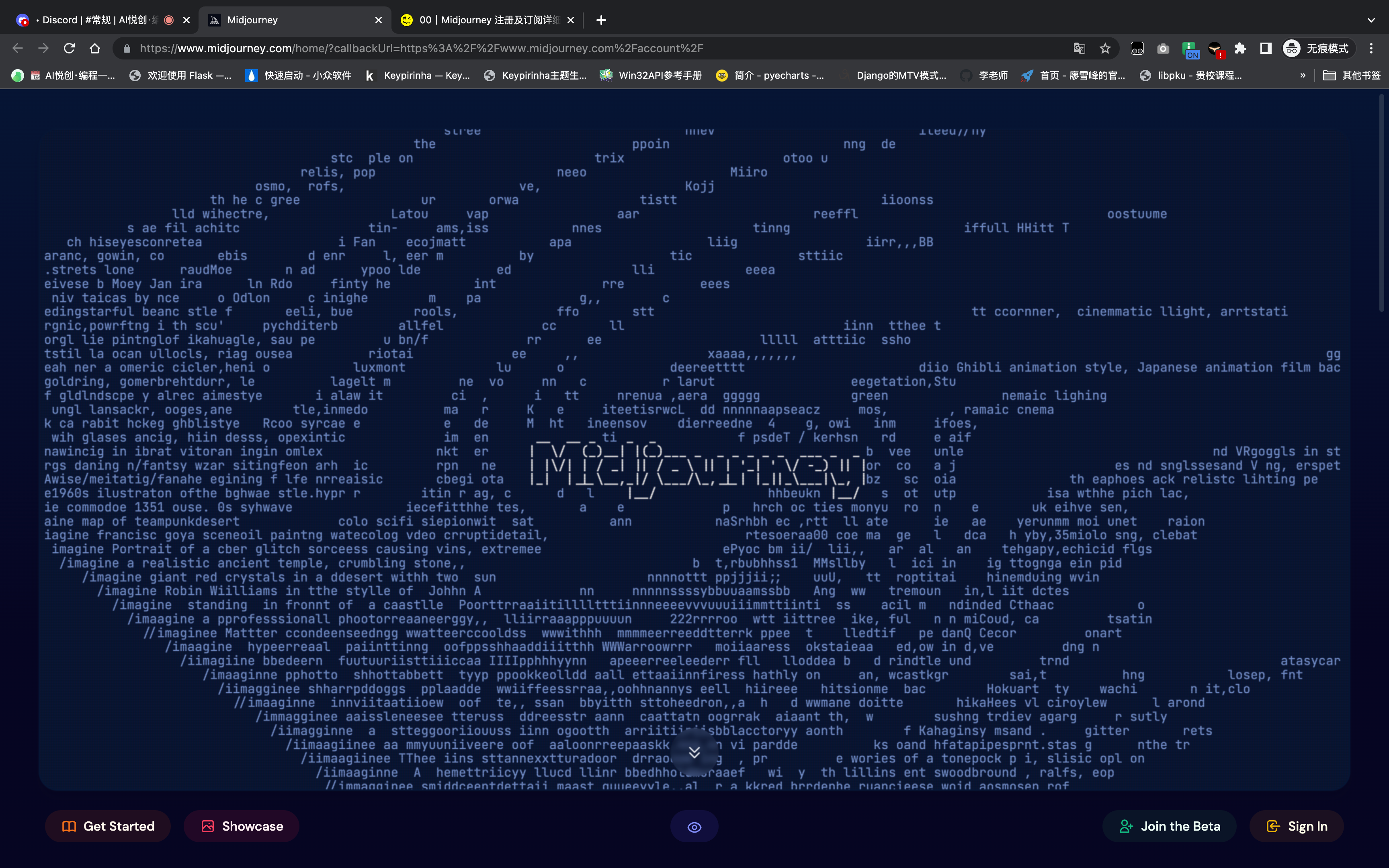Open the 快速启动 - 小众软件 bookmark
This screenshot has height=868, width=1389.
click(x=299, y=75)
